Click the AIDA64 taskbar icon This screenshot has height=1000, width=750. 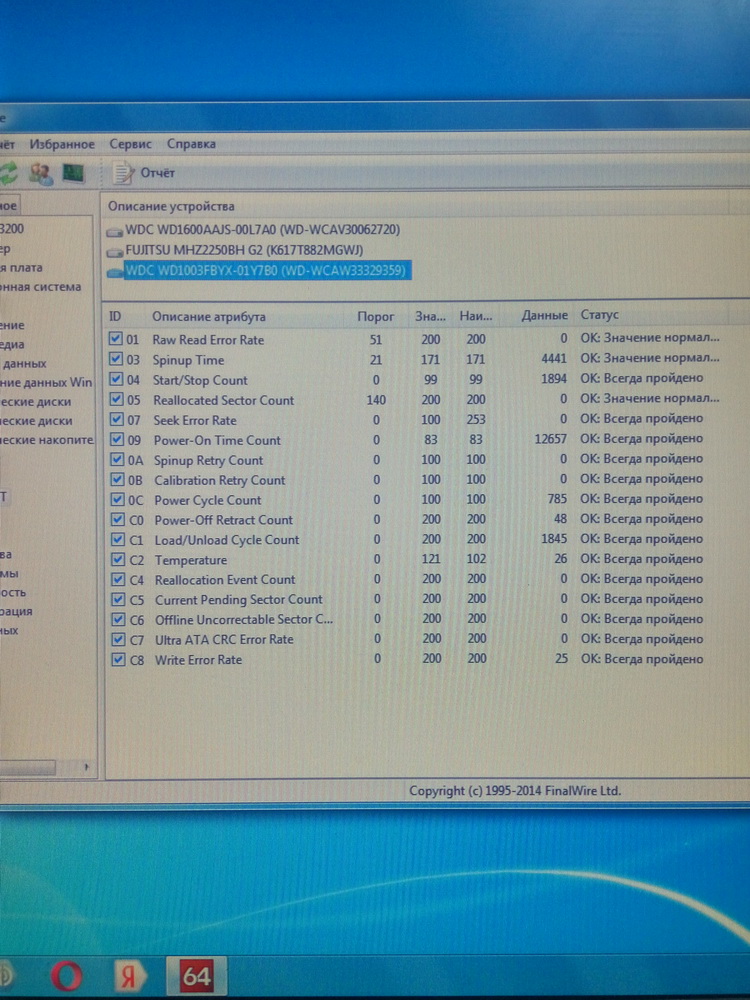(196, 976)
